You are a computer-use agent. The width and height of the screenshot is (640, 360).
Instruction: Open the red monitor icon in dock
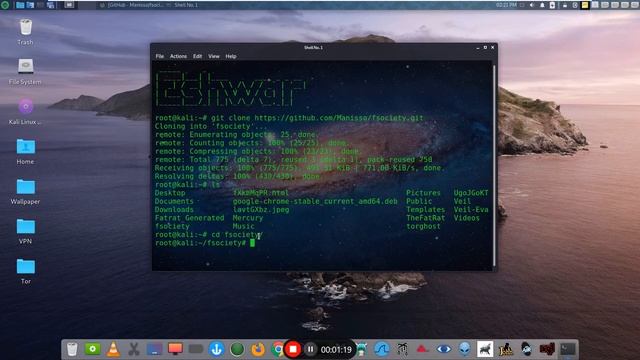[175, 349]
